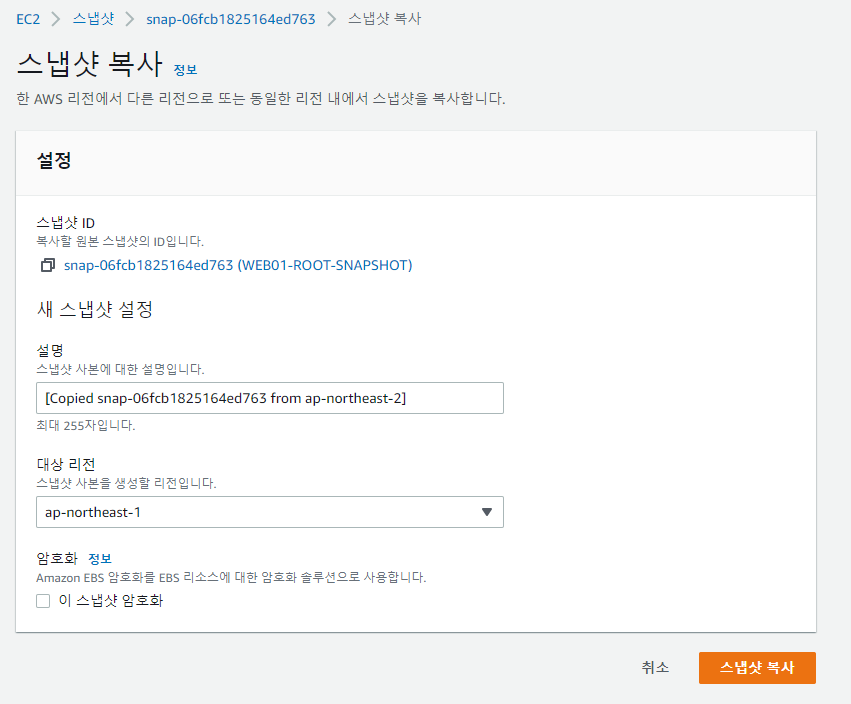Click the 스냅샷 복사 breadcrumb text
This screenshot has width=851, height=704.
[x=384, y=18]
